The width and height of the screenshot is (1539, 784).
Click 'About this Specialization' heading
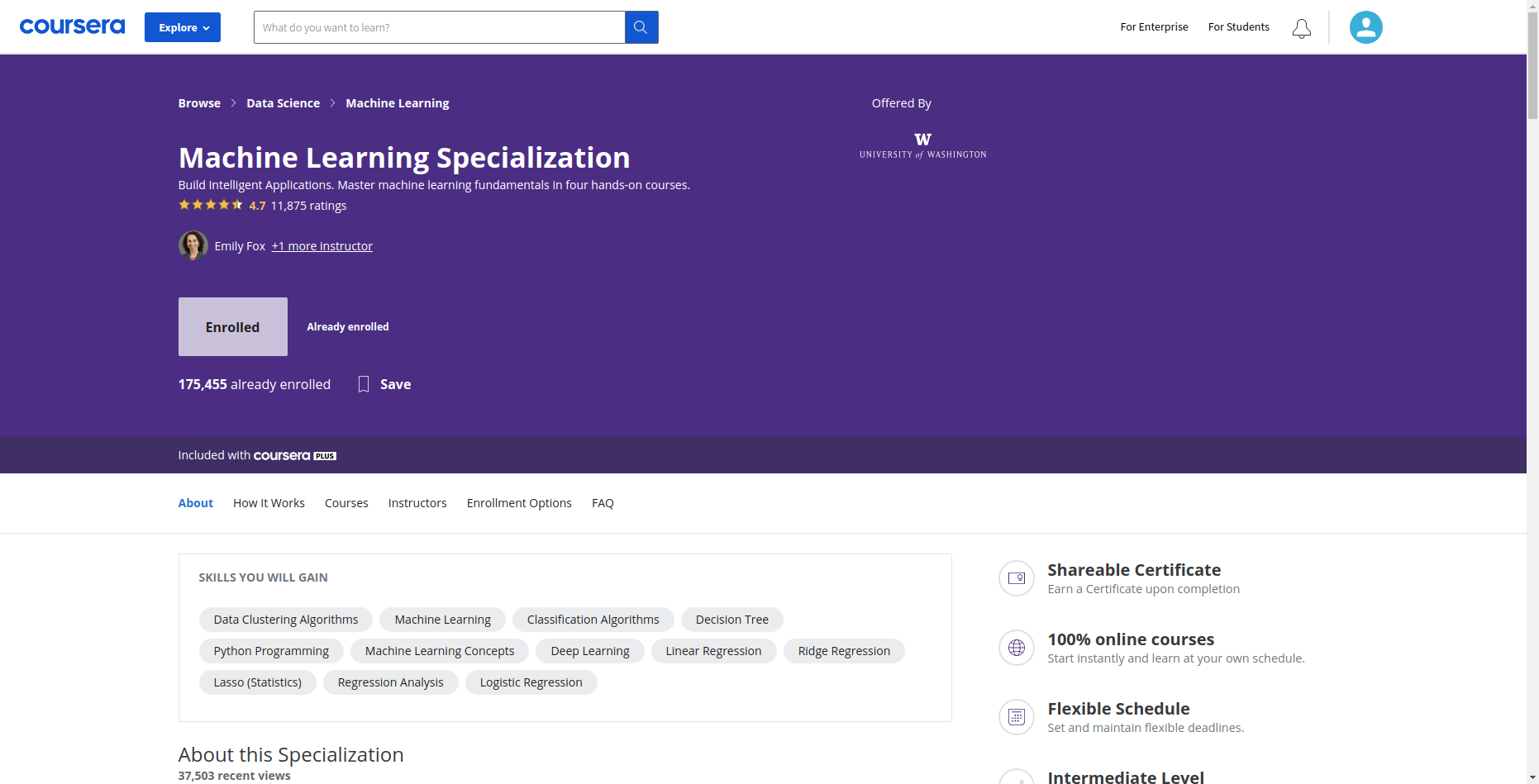[x=291, y=754]
